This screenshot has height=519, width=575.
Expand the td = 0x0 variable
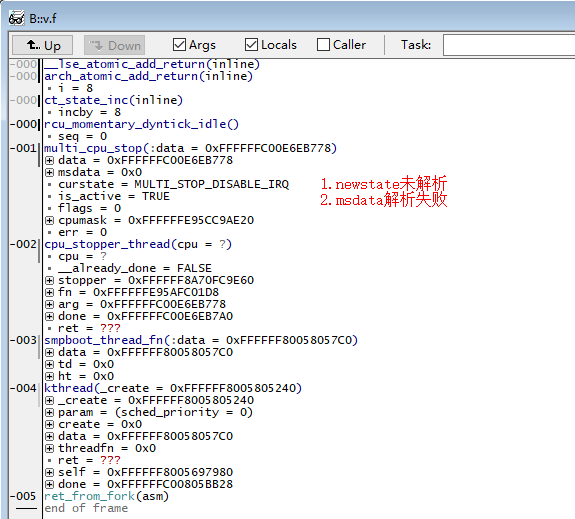pyautogui.click(x=50, y=365)
